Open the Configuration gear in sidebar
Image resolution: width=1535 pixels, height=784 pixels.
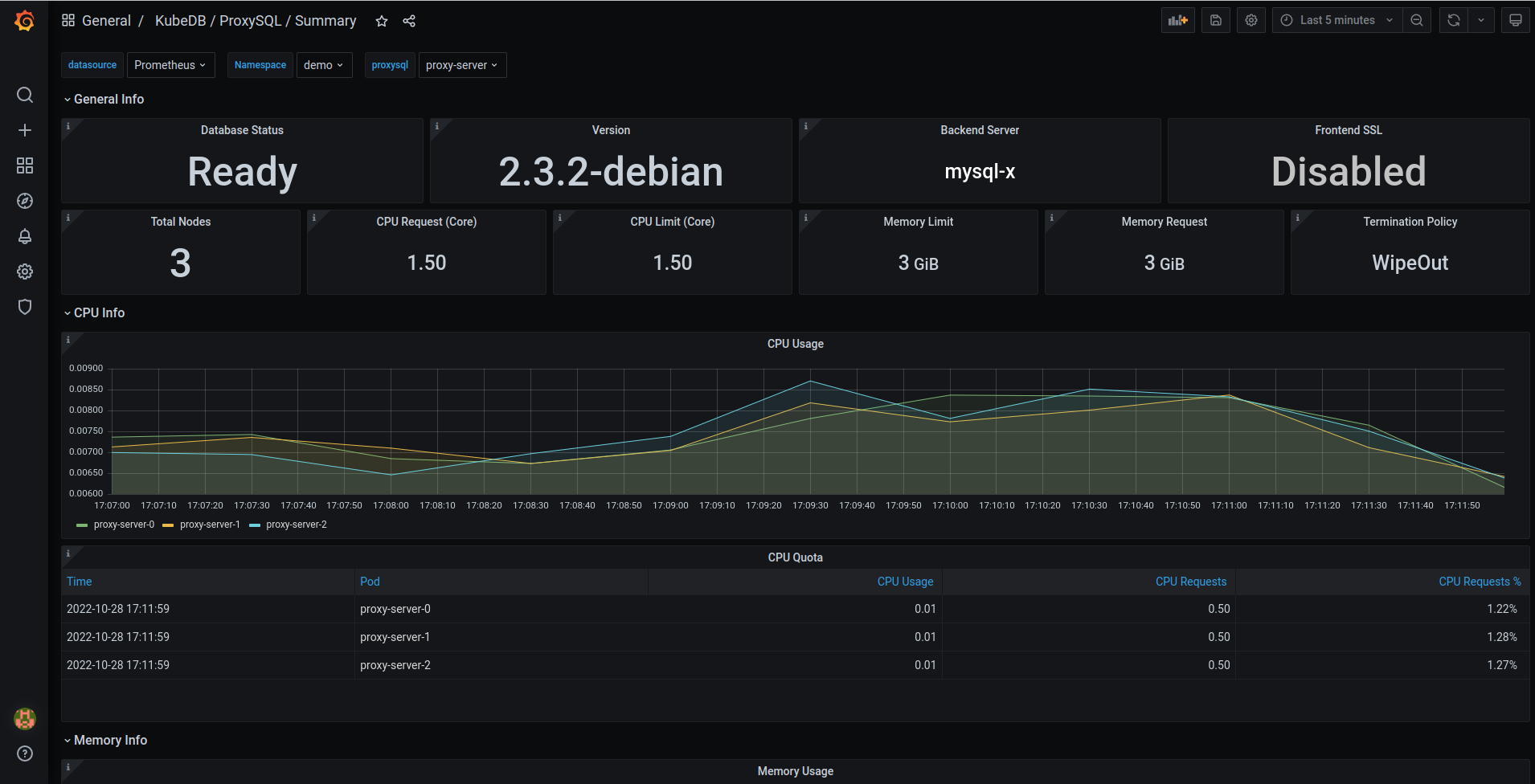(25, 272)
